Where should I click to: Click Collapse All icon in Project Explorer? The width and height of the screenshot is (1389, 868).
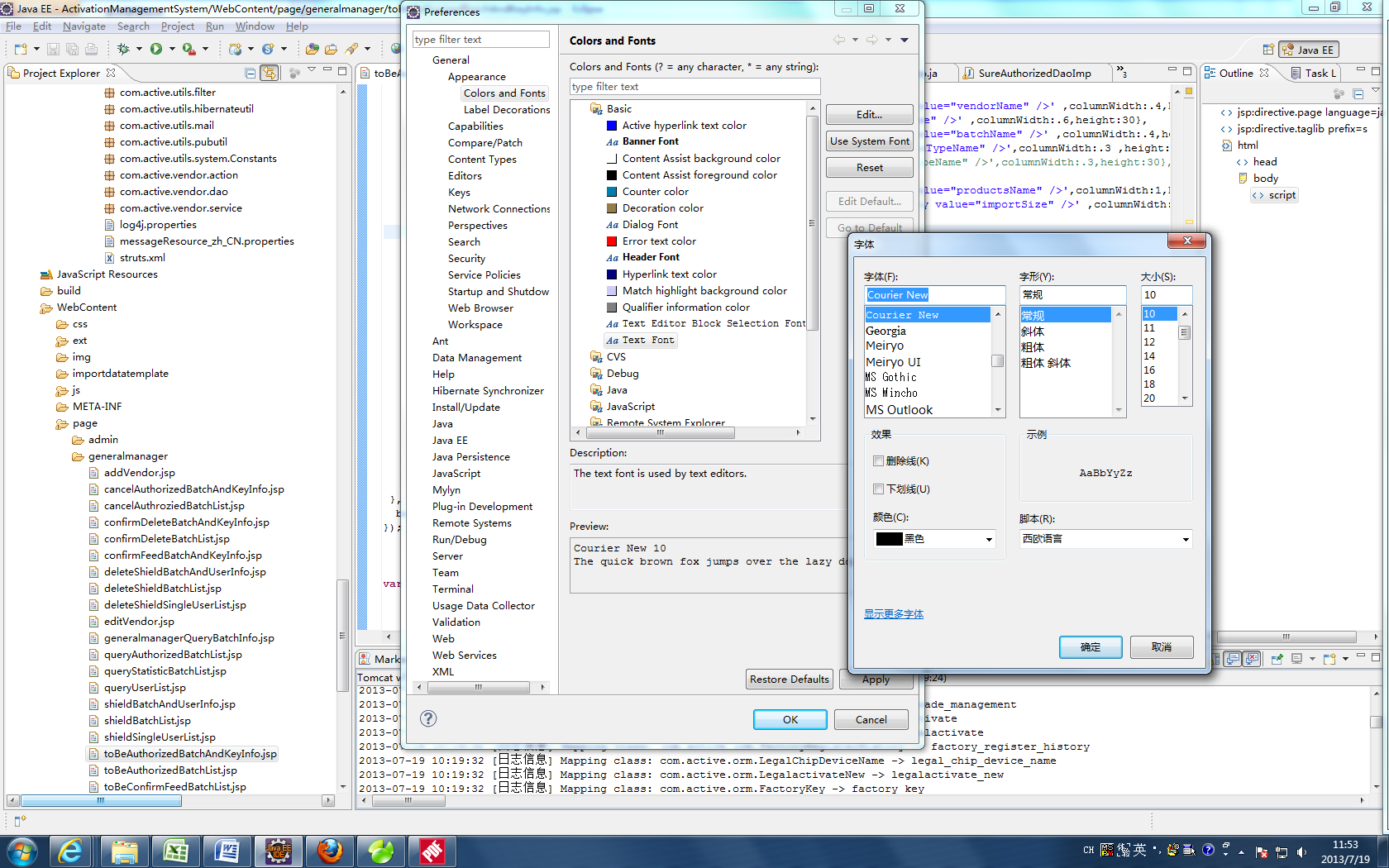[x=251, y=74]
